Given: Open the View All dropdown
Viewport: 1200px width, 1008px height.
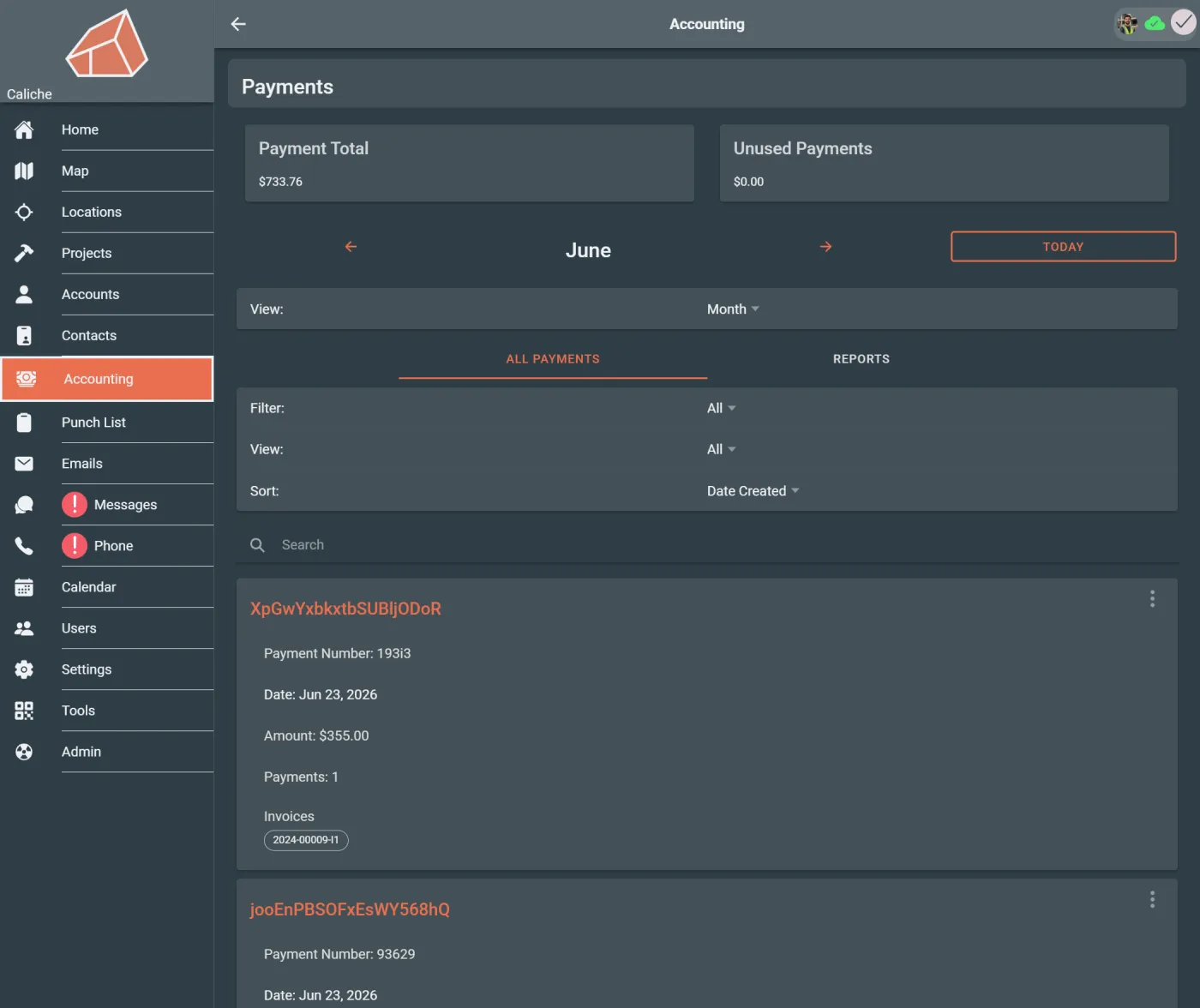Looking at the screenshot, I should pos(722,449).
